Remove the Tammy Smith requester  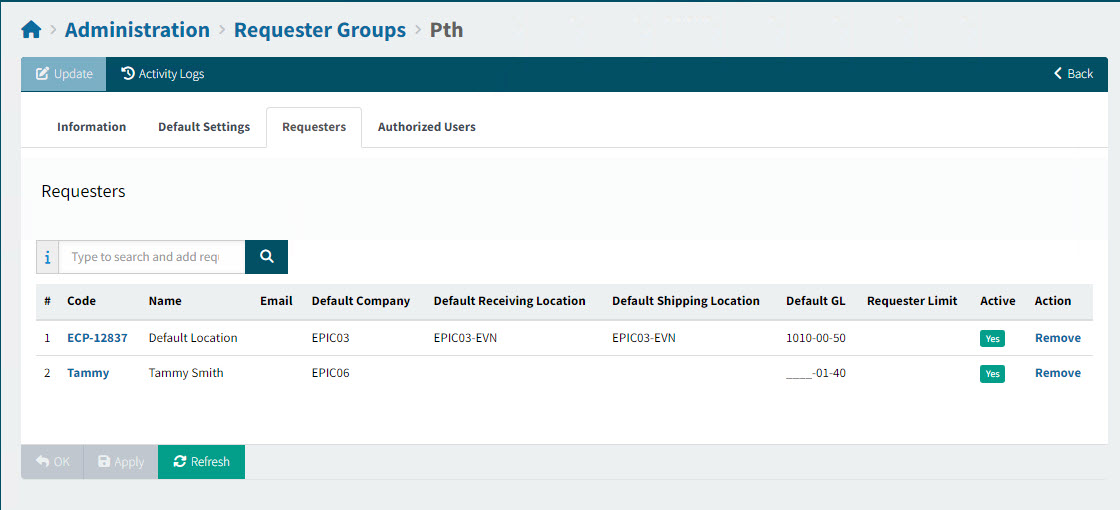point(1058,373)
